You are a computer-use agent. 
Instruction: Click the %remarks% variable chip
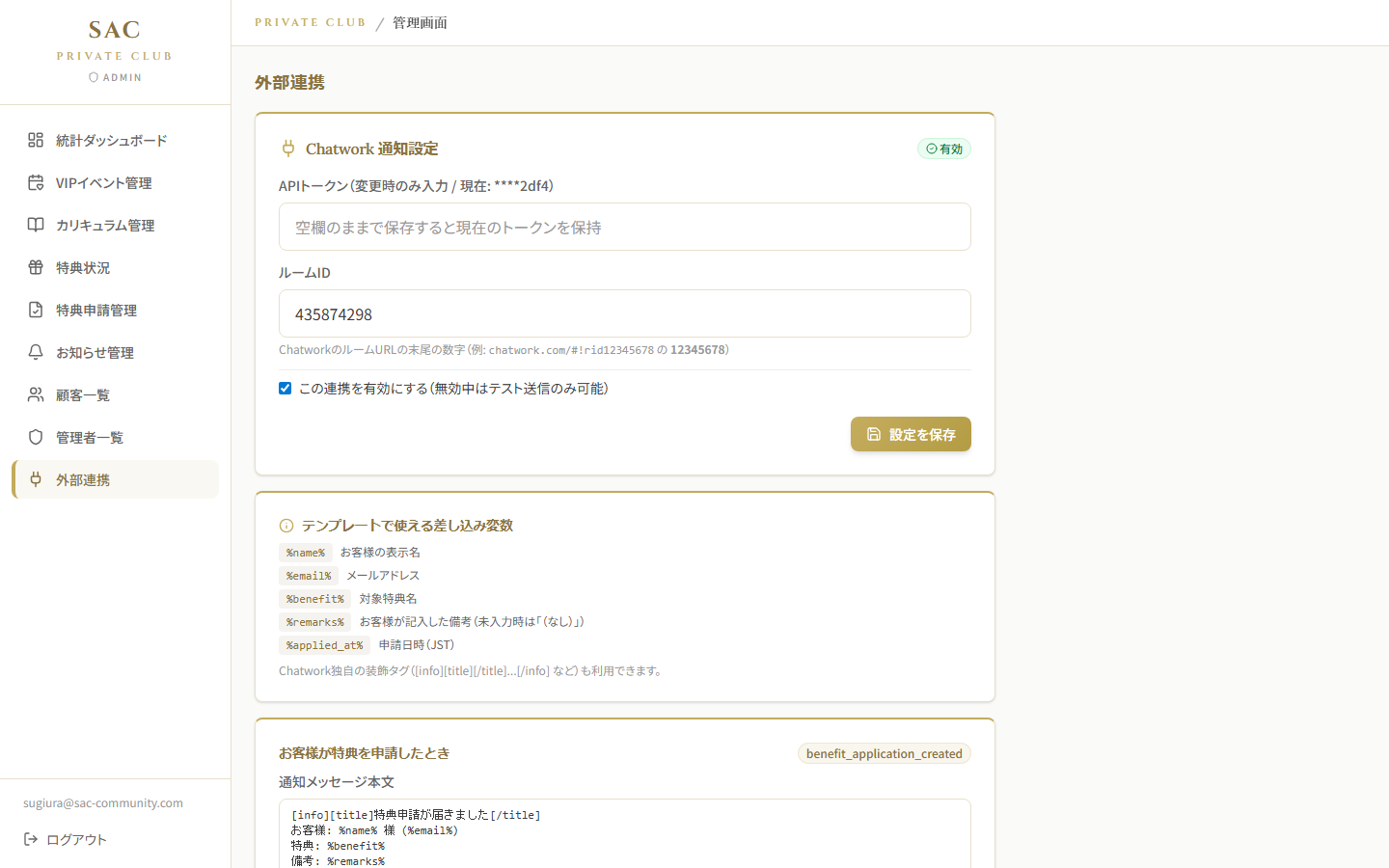(x=315, y=622)
